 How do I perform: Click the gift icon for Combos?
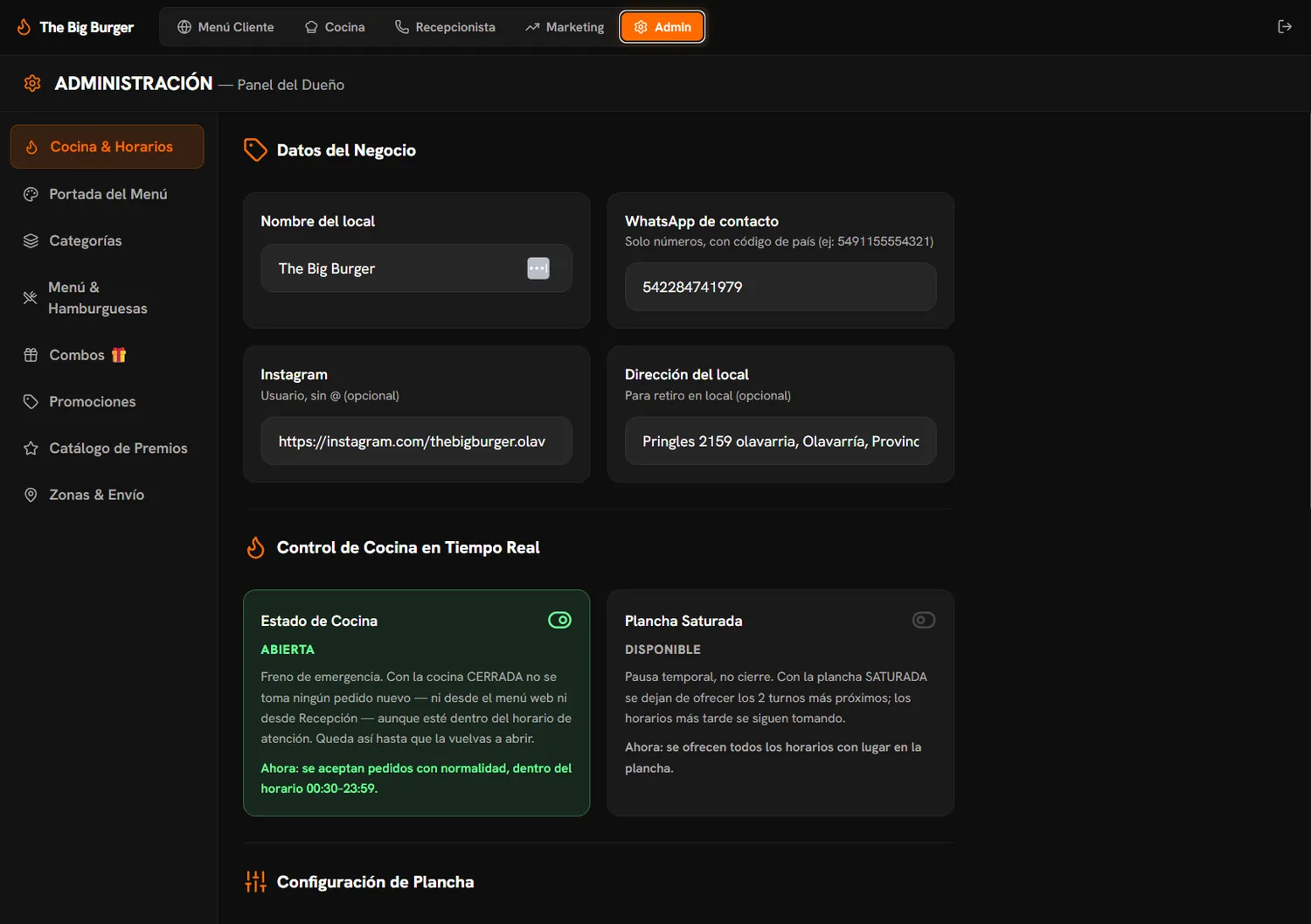[x=31, y=355]
